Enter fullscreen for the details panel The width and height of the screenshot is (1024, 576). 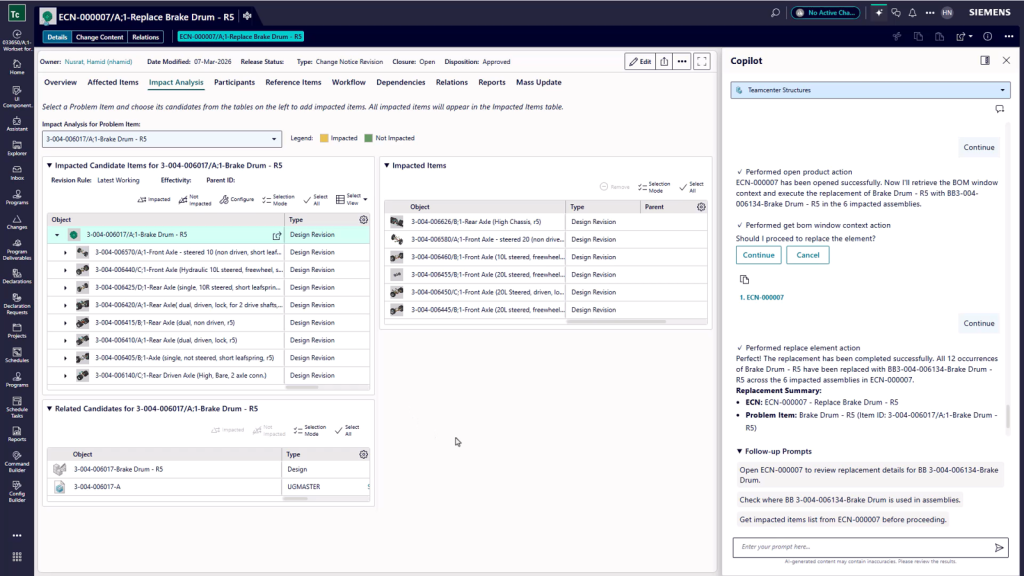tap(702, 61)
